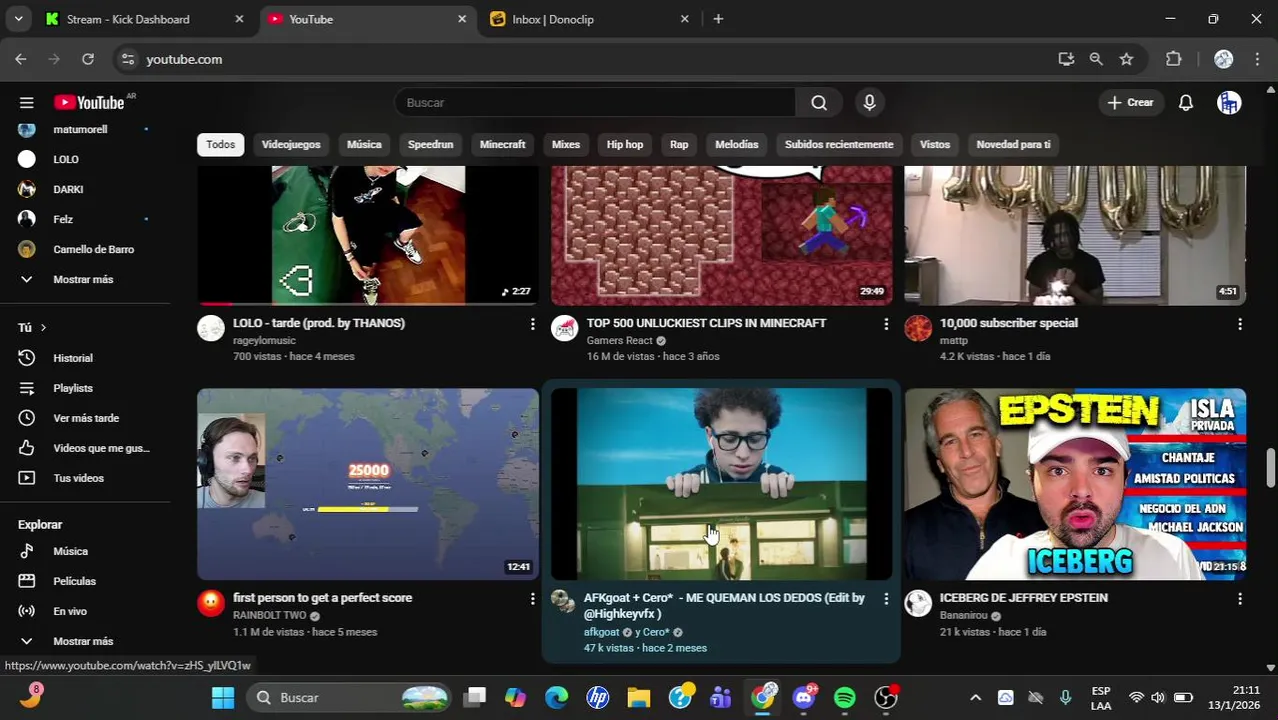This screenshot has height=720, width=1278.
Task: Select the Todos filter chip
Action: click(x=220, y=144)
